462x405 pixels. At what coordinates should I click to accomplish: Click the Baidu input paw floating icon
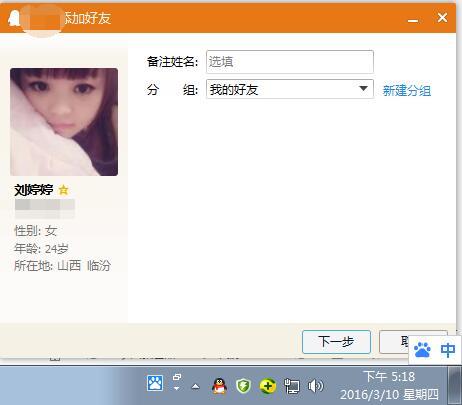click(x=422, y=350)
